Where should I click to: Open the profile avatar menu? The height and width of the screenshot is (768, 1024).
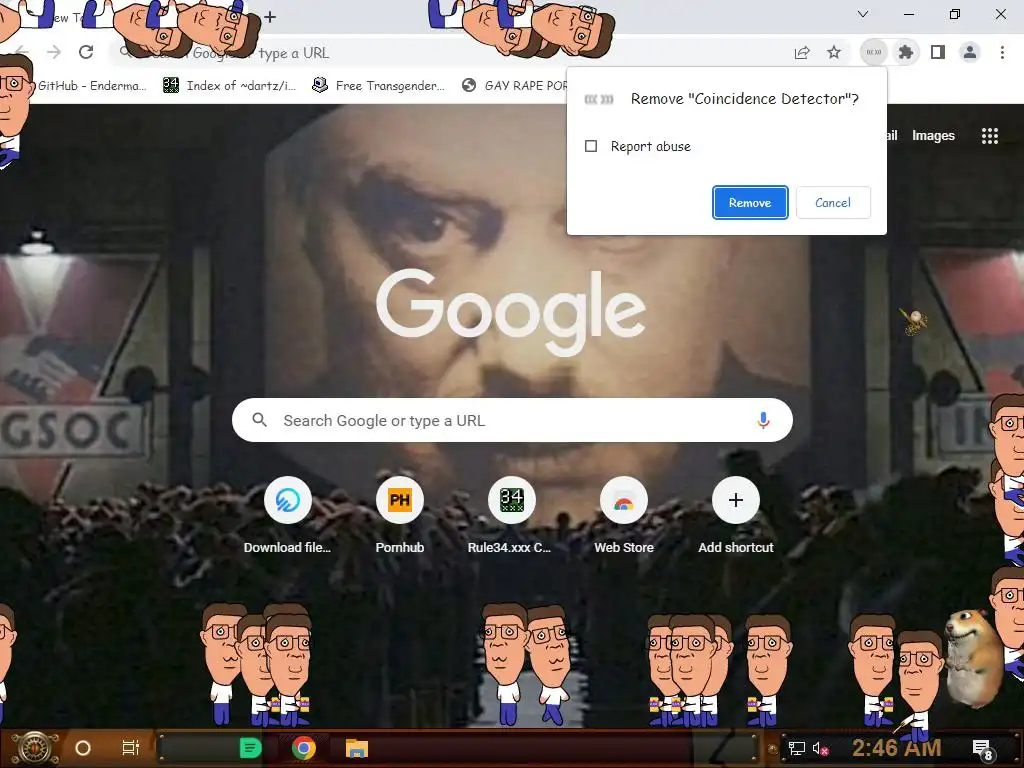[970, 52]
